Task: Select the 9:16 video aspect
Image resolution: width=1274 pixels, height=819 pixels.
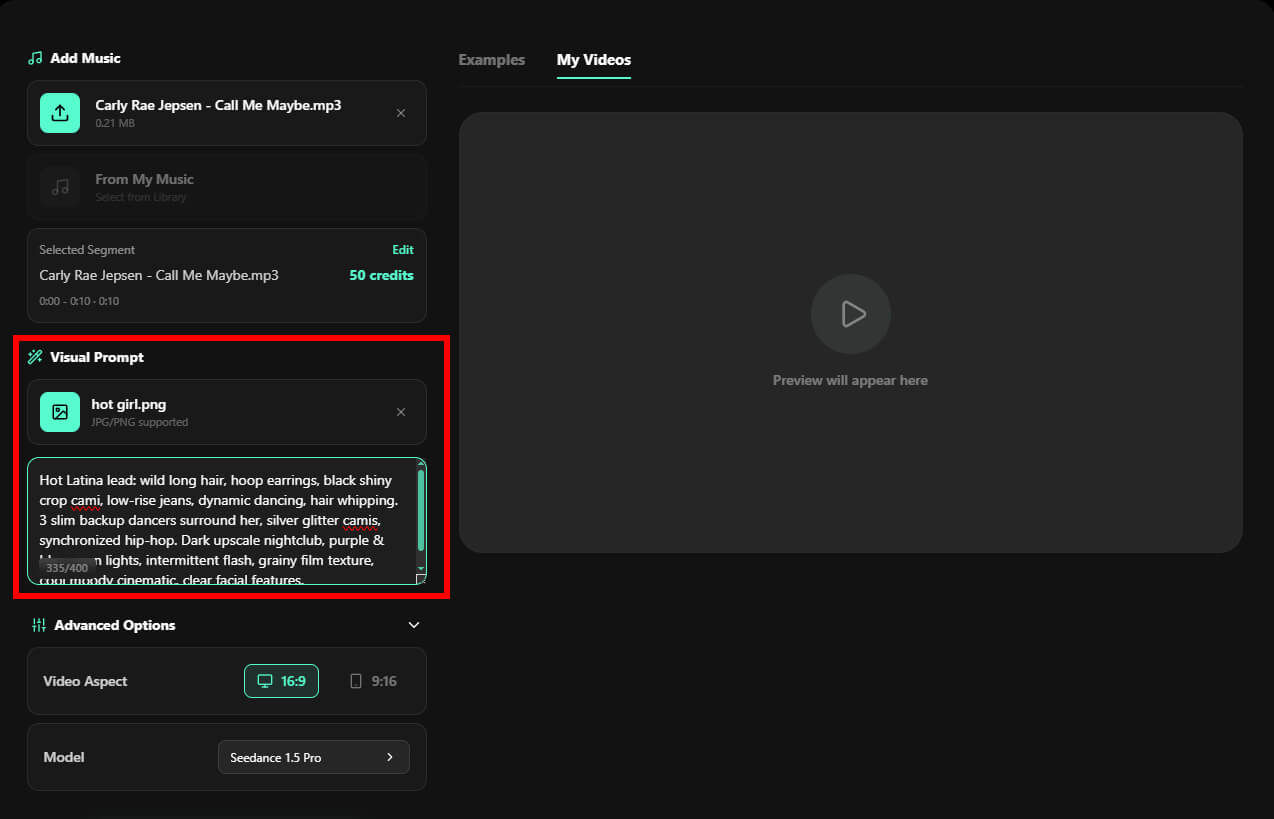Action: (x=372, y=681)
